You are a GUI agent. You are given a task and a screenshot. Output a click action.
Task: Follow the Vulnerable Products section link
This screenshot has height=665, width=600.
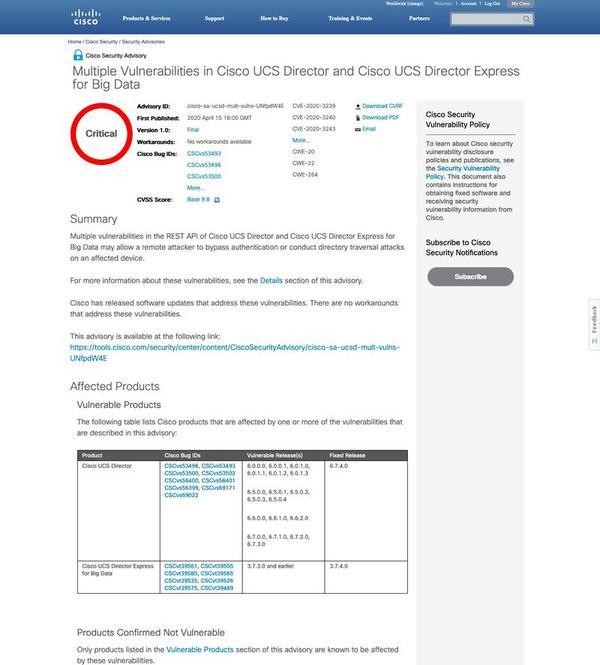[x=200, y=649]
